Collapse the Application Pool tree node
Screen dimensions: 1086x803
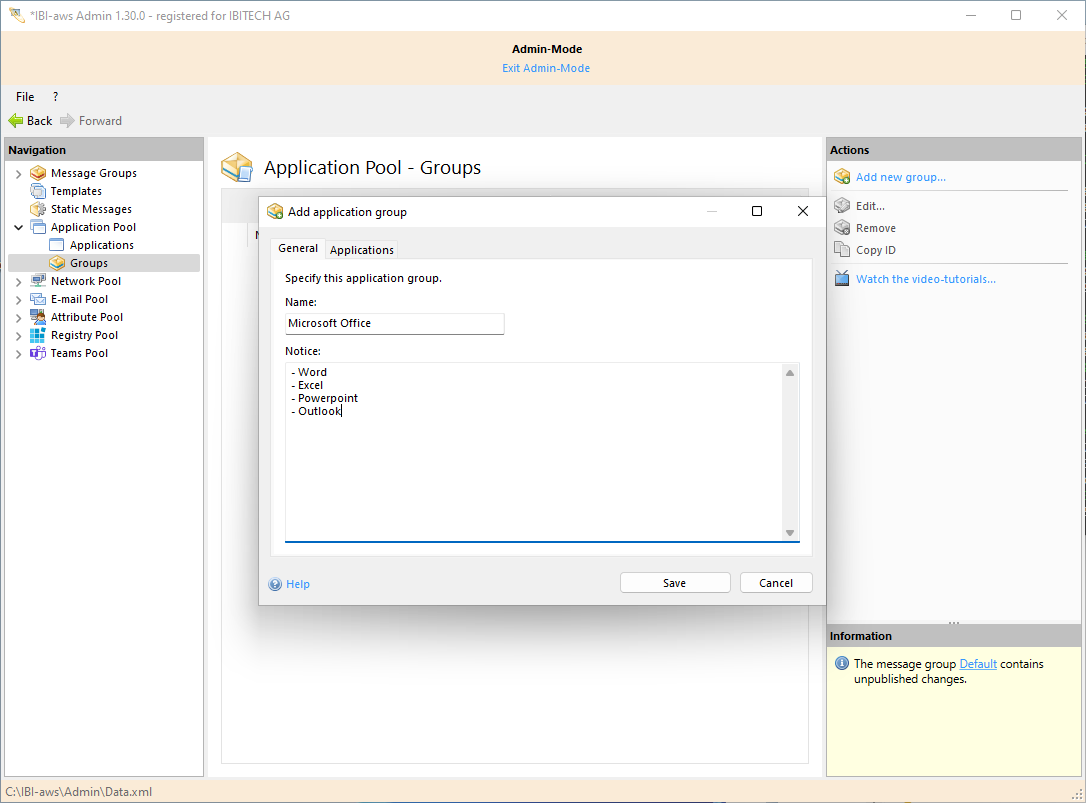[18, 228]
